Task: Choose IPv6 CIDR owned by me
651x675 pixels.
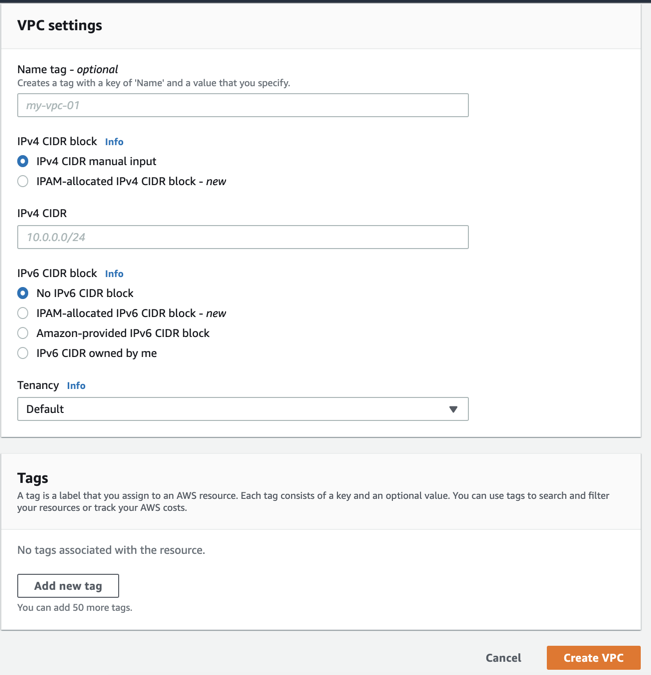Action: [23, 353]
